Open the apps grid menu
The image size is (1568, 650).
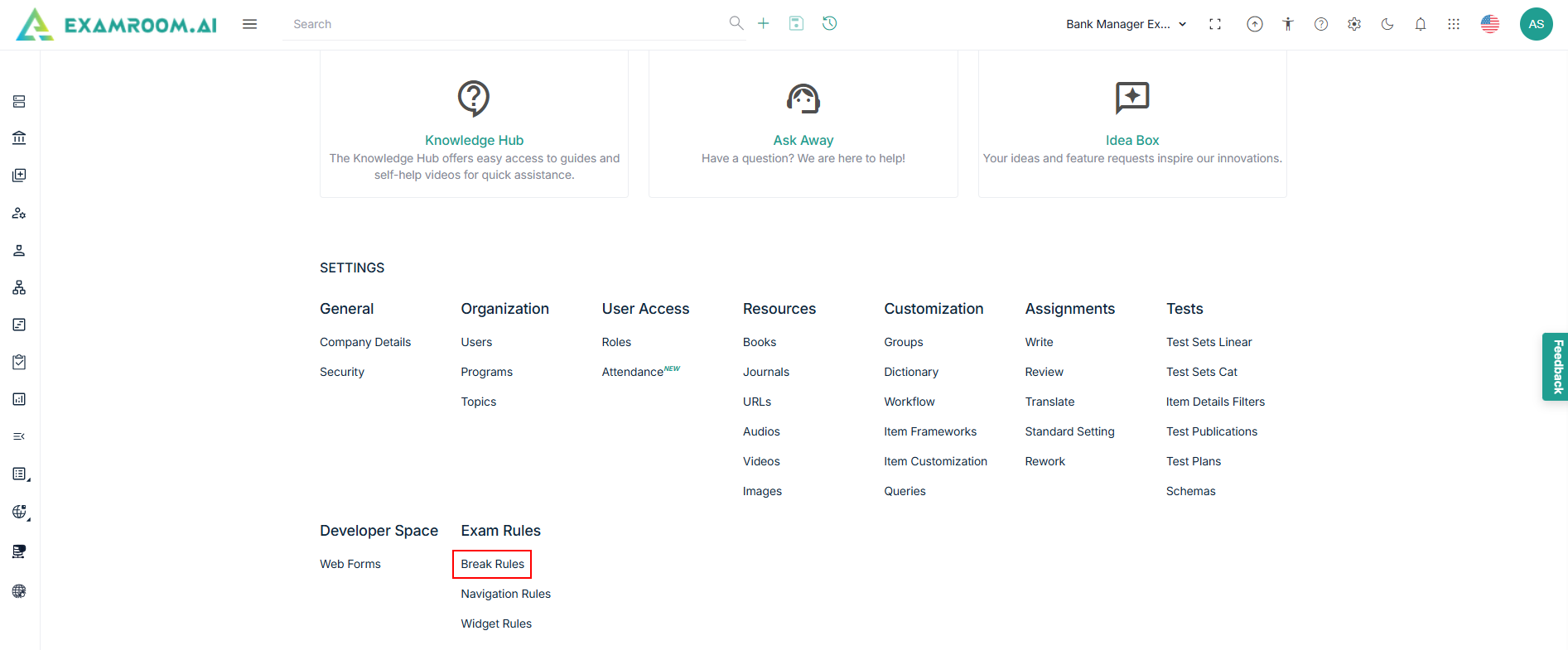pyautogui.click(x=1454, y=24)
